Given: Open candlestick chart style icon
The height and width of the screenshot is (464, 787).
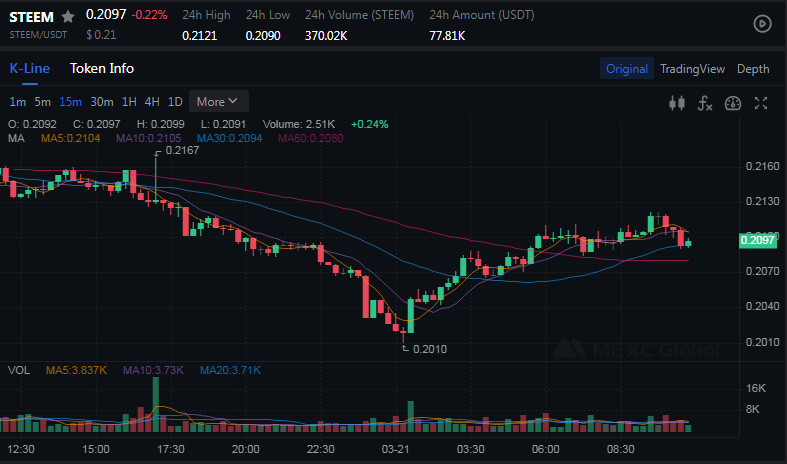Looking at the screenshot, I should [x=677, y=102].
